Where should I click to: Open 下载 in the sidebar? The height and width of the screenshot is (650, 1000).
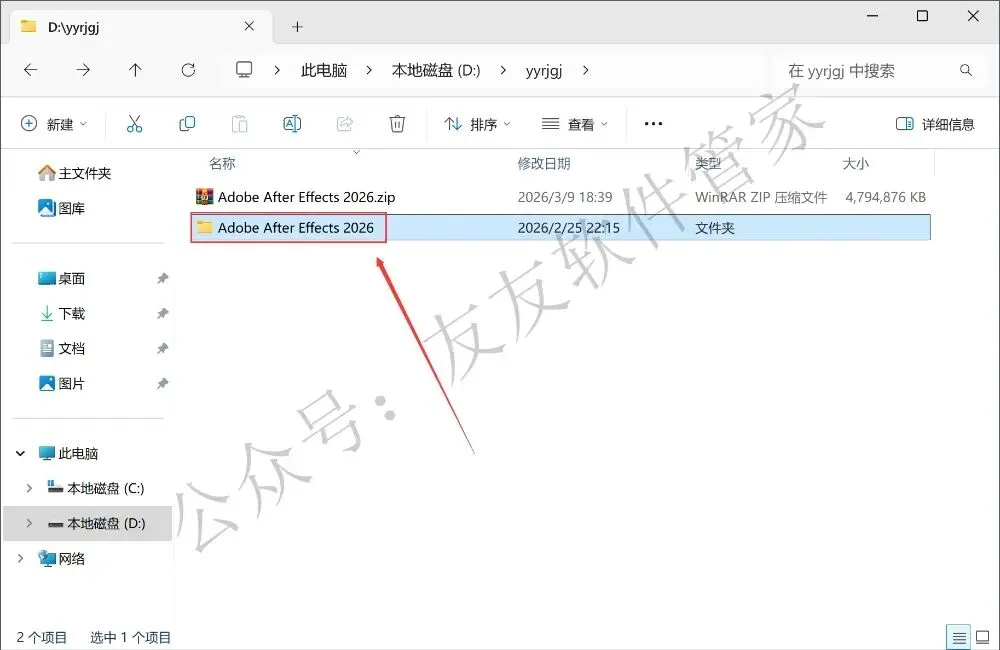point(62,313)
